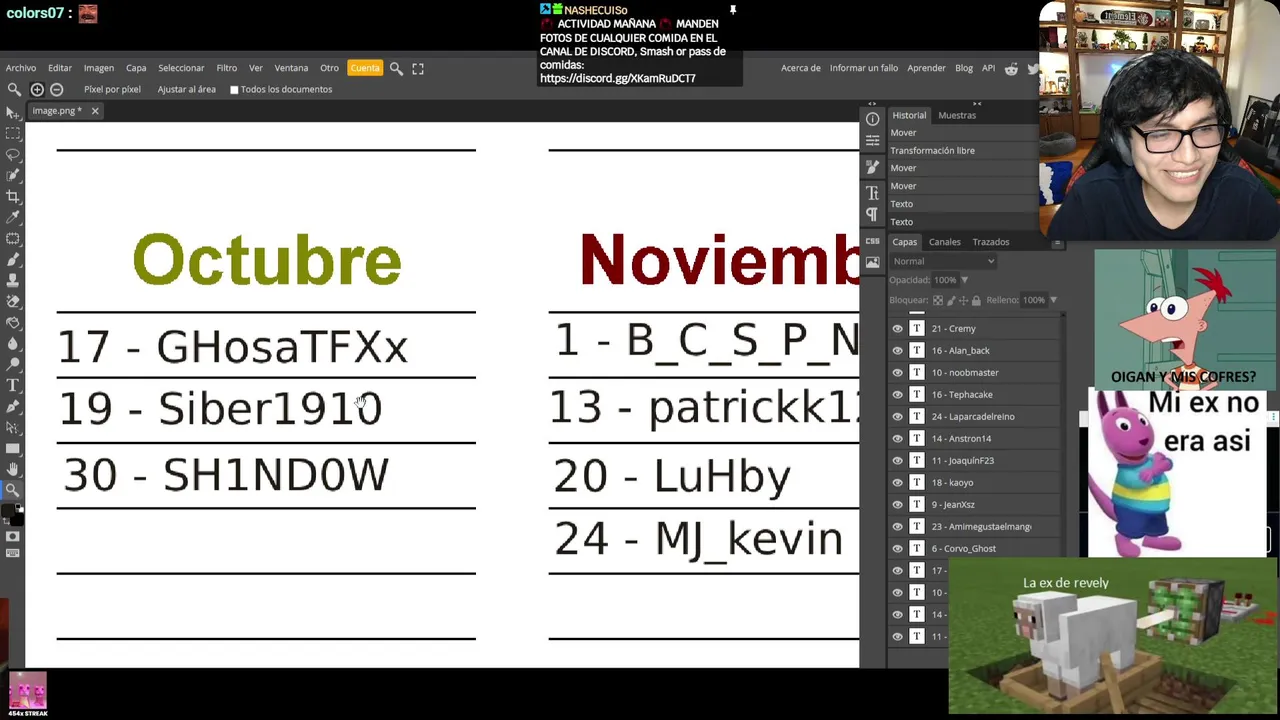Switch to the Muestras tab
The image size is (1280, 720).
click(957, 115)
